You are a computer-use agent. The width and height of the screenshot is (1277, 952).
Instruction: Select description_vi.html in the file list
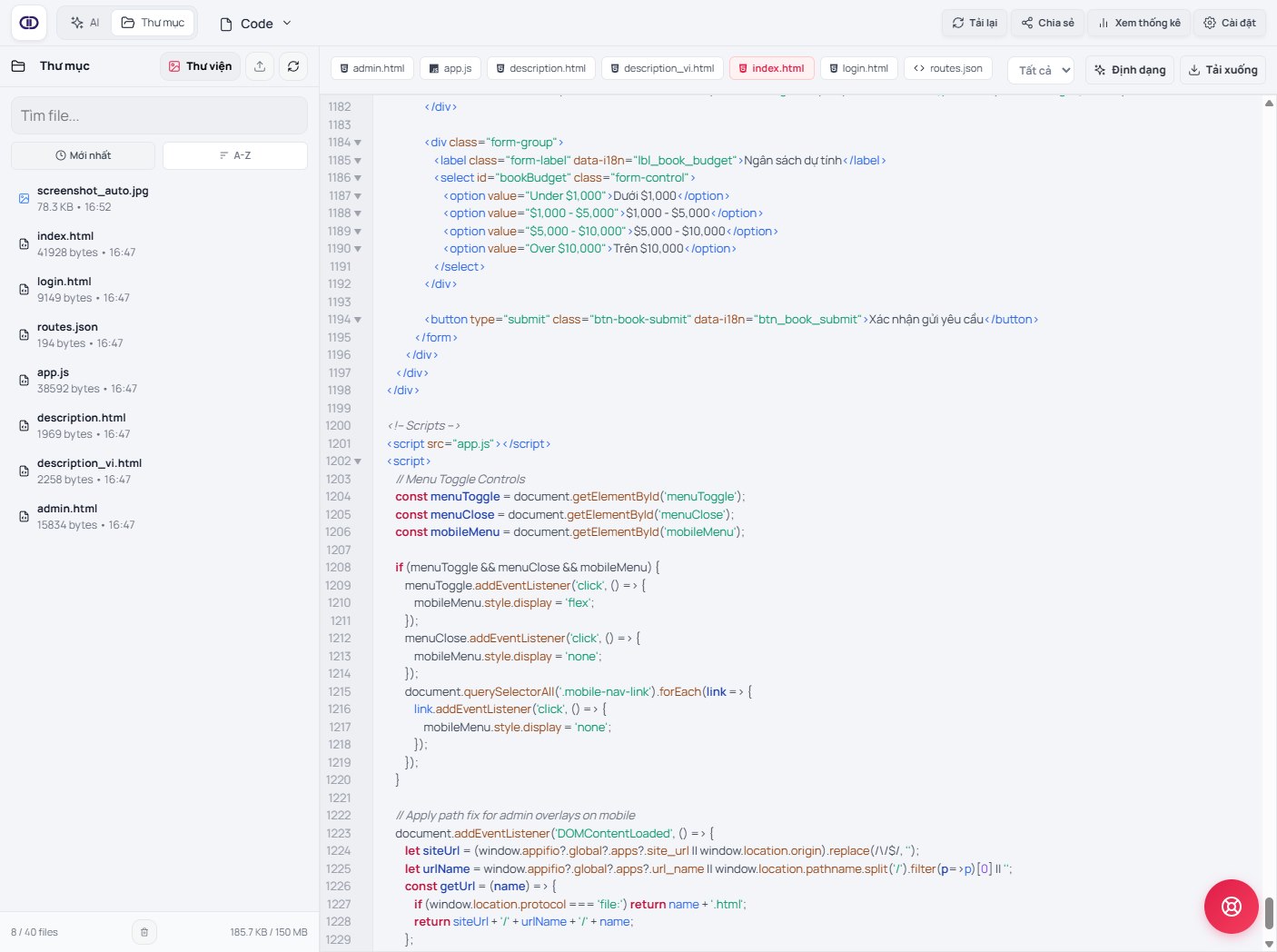tap(159, 471)
